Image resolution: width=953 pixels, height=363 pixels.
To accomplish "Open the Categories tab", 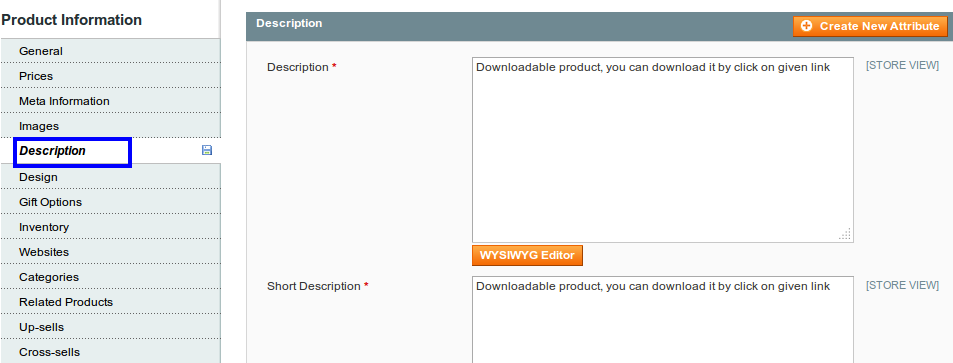I will (x=110, y=277).
